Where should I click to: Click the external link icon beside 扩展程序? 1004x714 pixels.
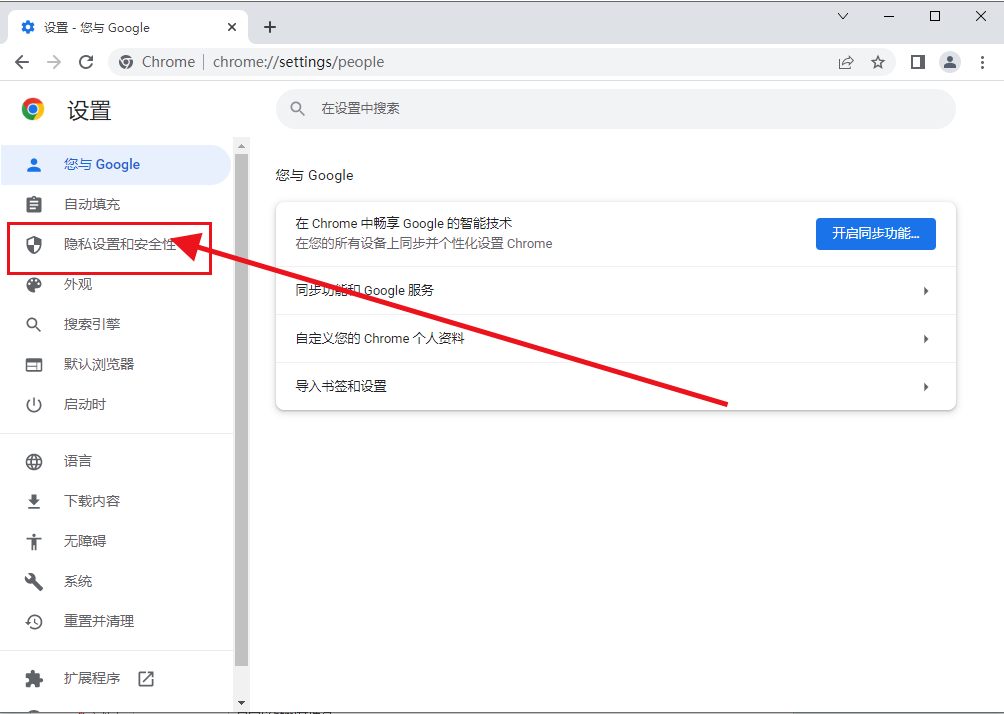pyautogui.click(x=146, y=678)
